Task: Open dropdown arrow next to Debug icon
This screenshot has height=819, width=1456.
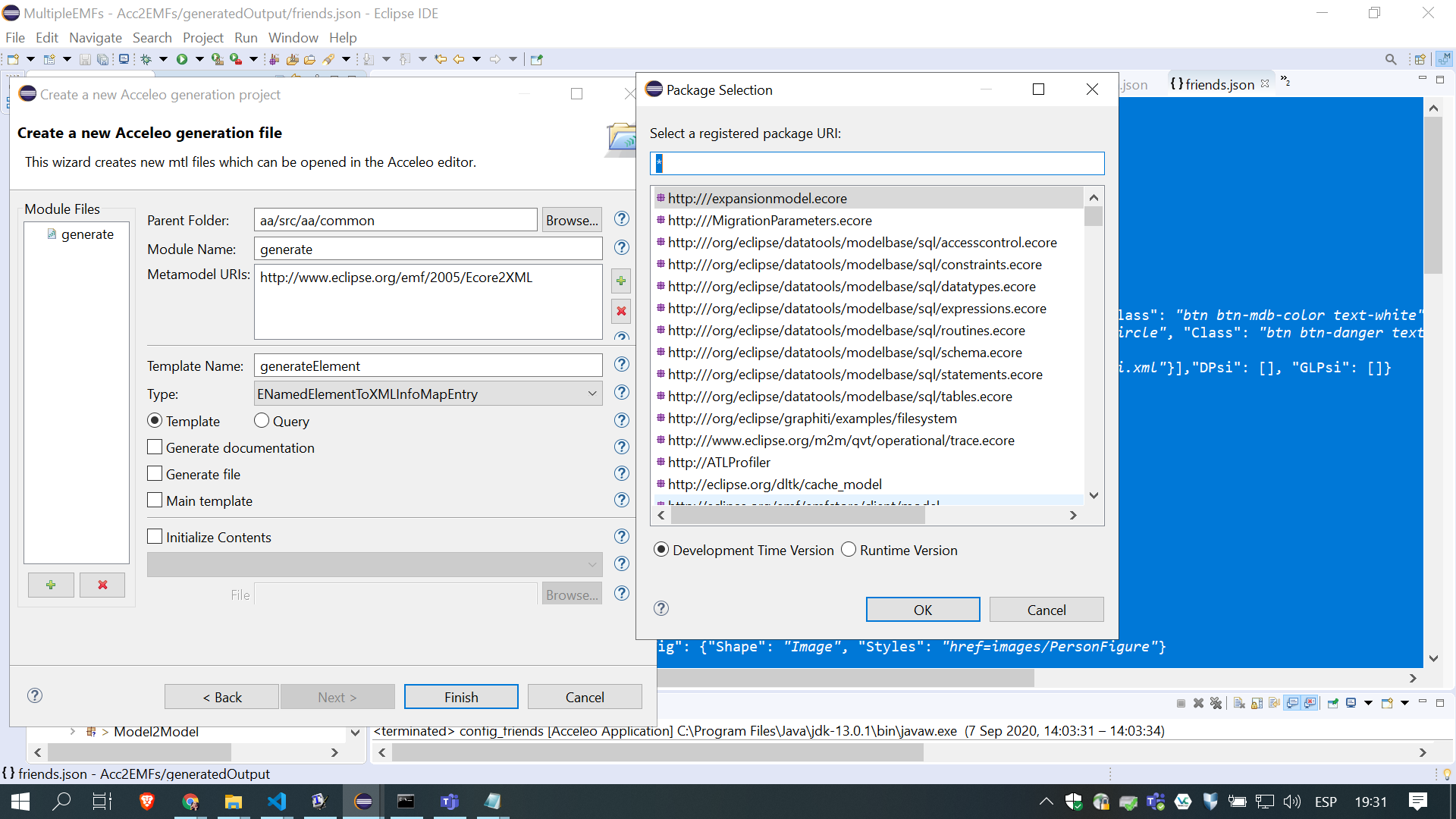Action: pos(163,59)
